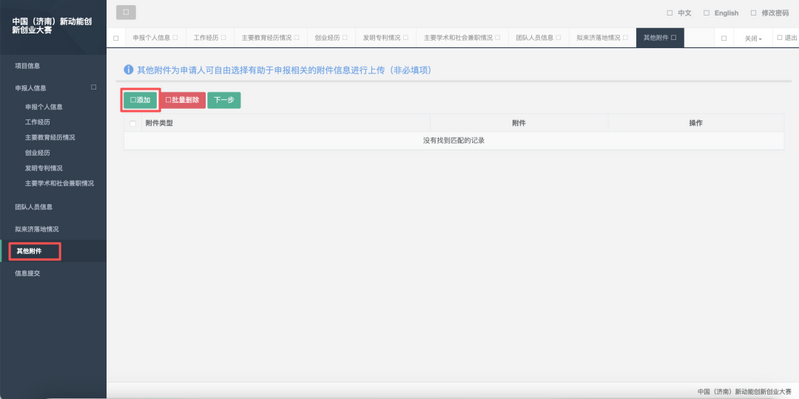Log out using the 退出 link
The width and height of the screenshot is (799, 399).
pos(787,38)
